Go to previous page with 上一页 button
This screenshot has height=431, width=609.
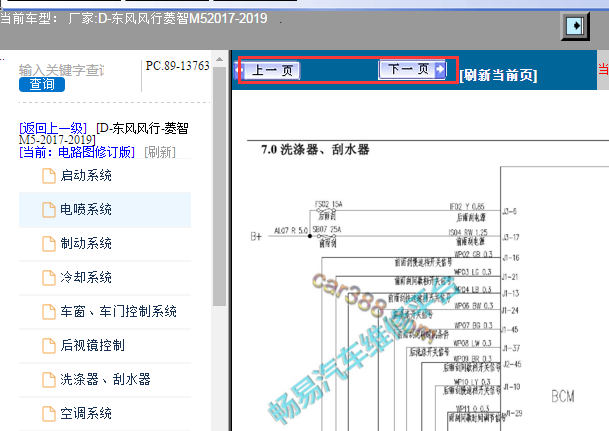click(267, 71)
